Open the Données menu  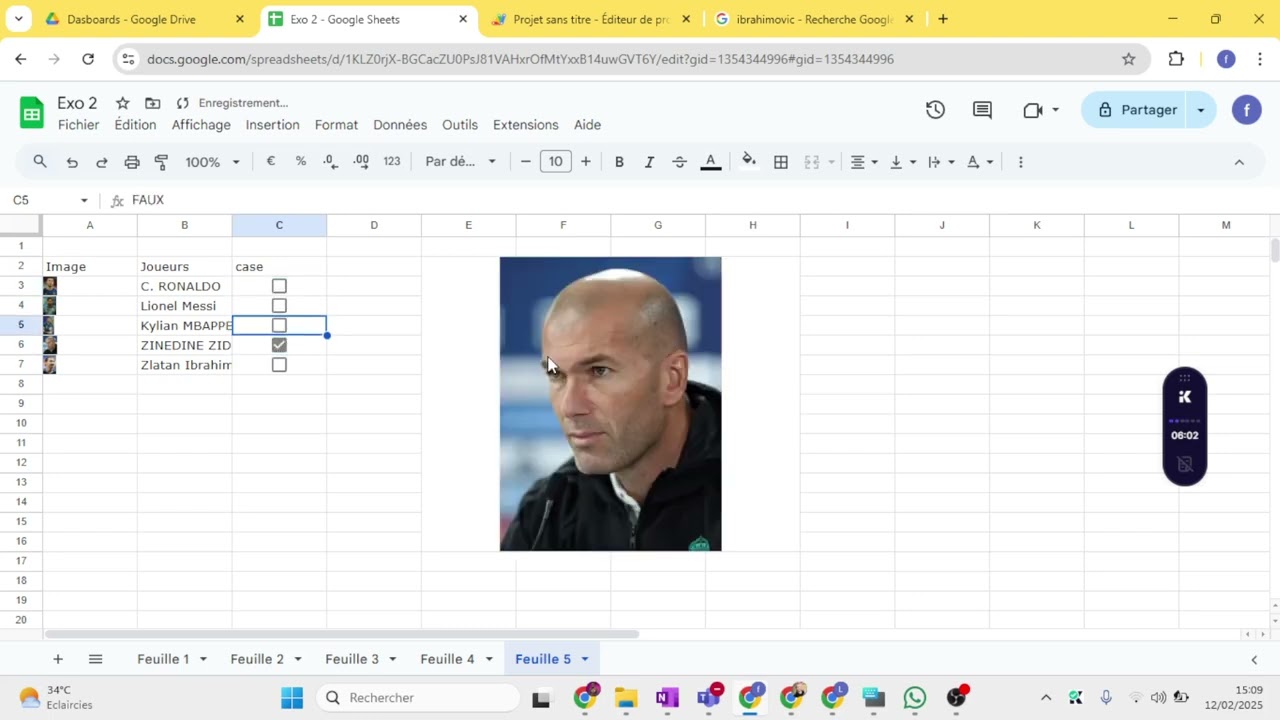pyautogui.click(x=400, y=125)
